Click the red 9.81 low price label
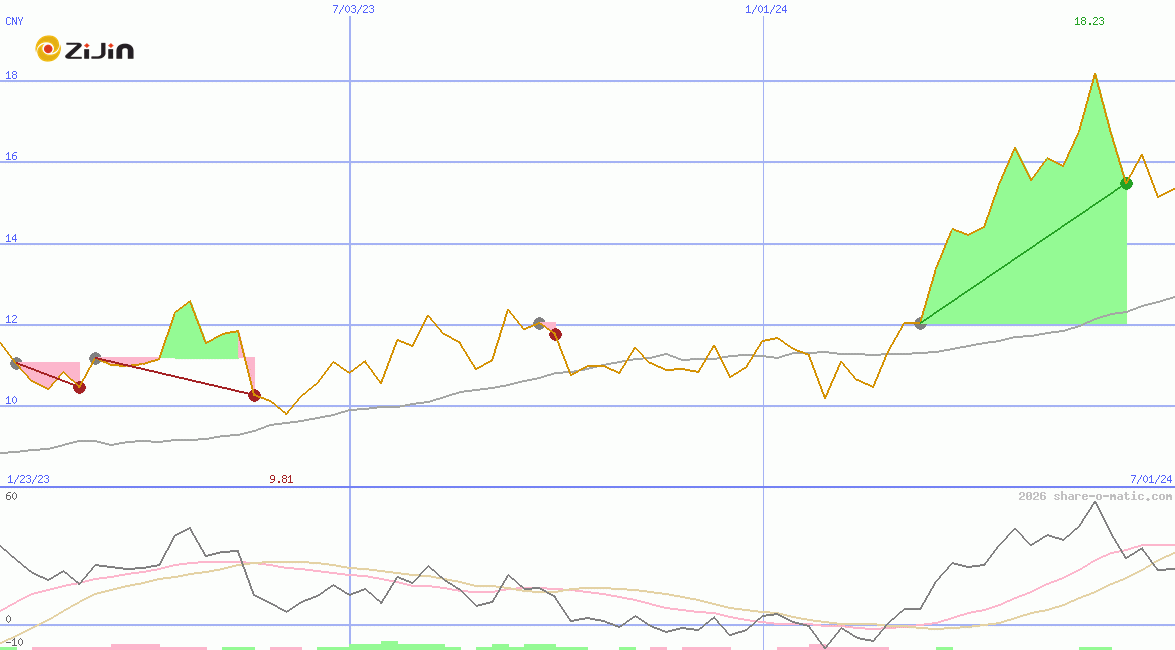 click(281, 479)
